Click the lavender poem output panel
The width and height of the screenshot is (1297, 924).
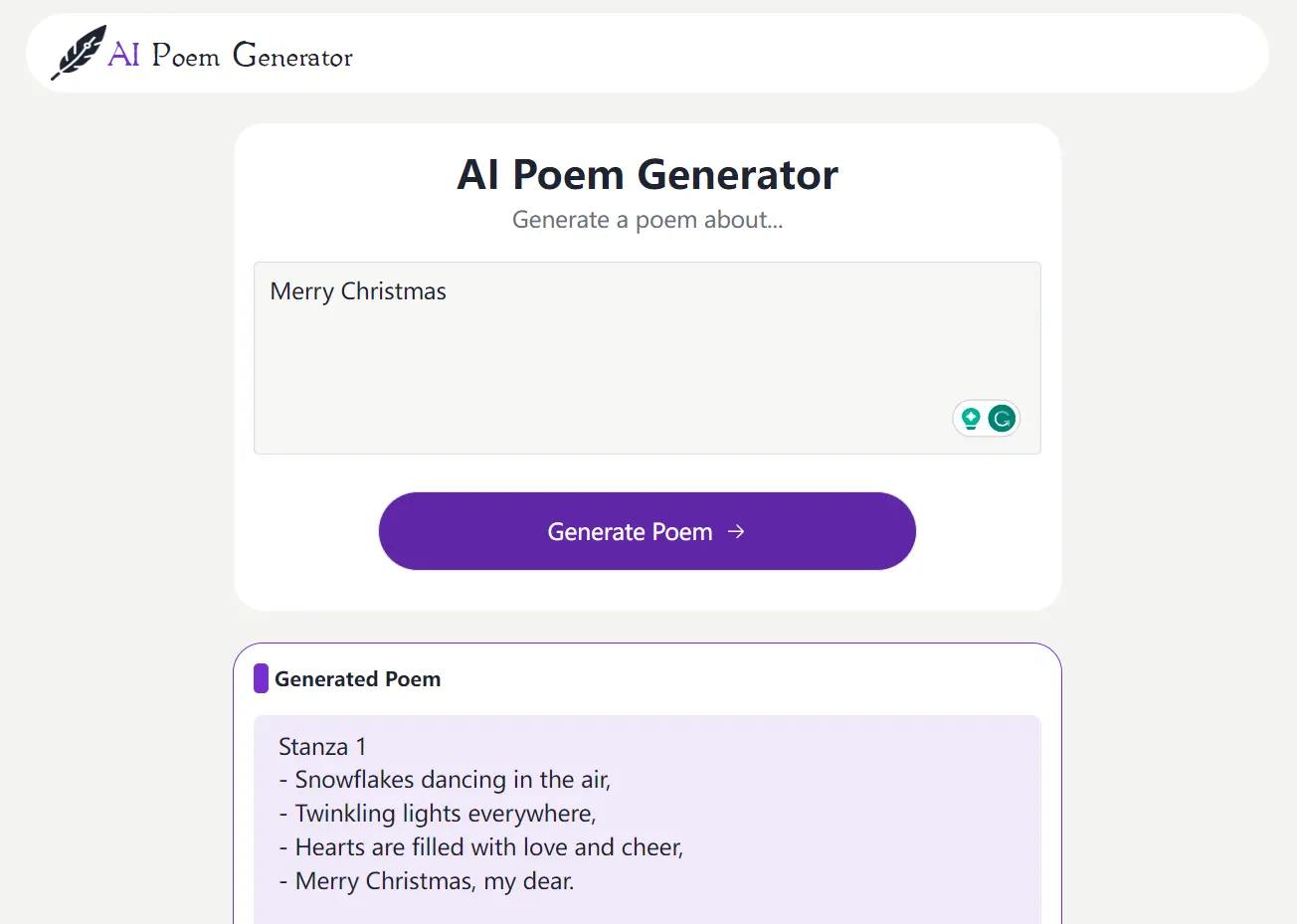click(647, 816)
